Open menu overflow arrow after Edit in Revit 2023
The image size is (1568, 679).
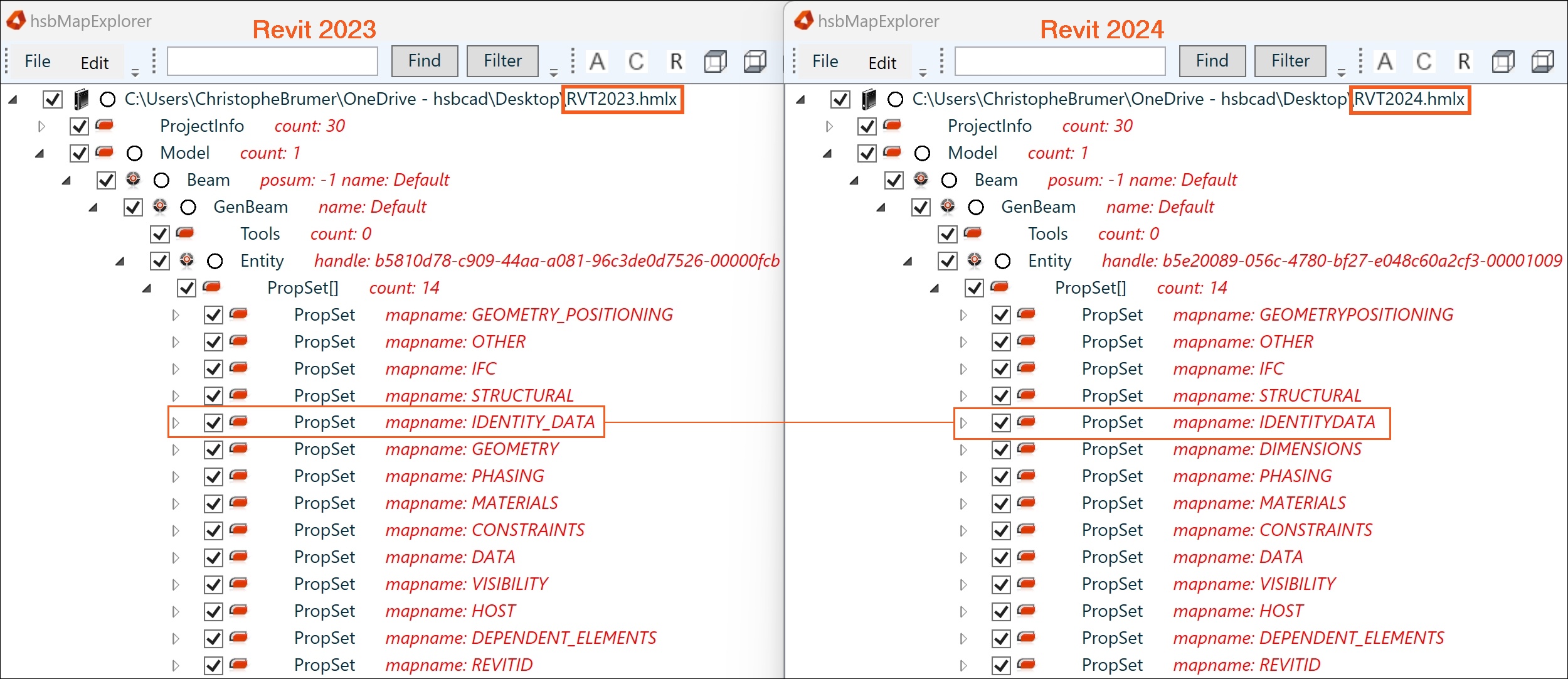point(135,73)
